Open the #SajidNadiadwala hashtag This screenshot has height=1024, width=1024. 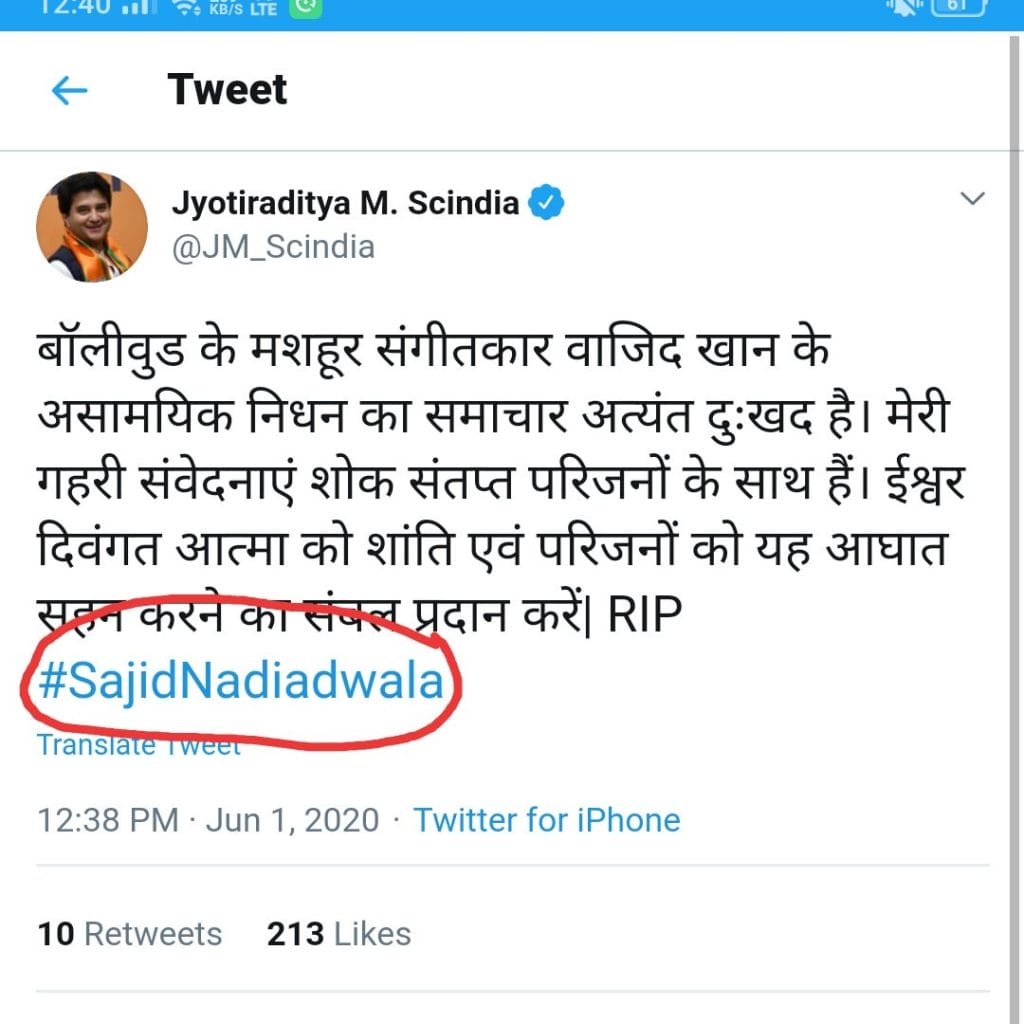click(240, 682)
